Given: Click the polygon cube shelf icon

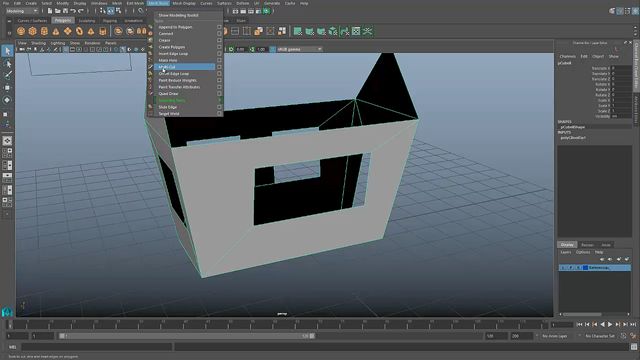Looking at the screenshot, I should tap(33, 31).
